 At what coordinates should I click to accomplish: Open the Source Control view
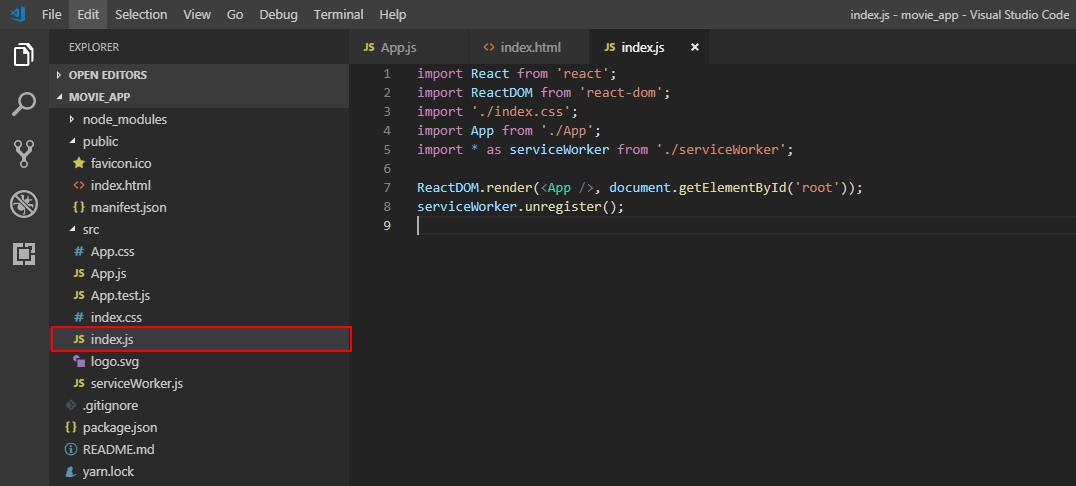pos(24,154)
